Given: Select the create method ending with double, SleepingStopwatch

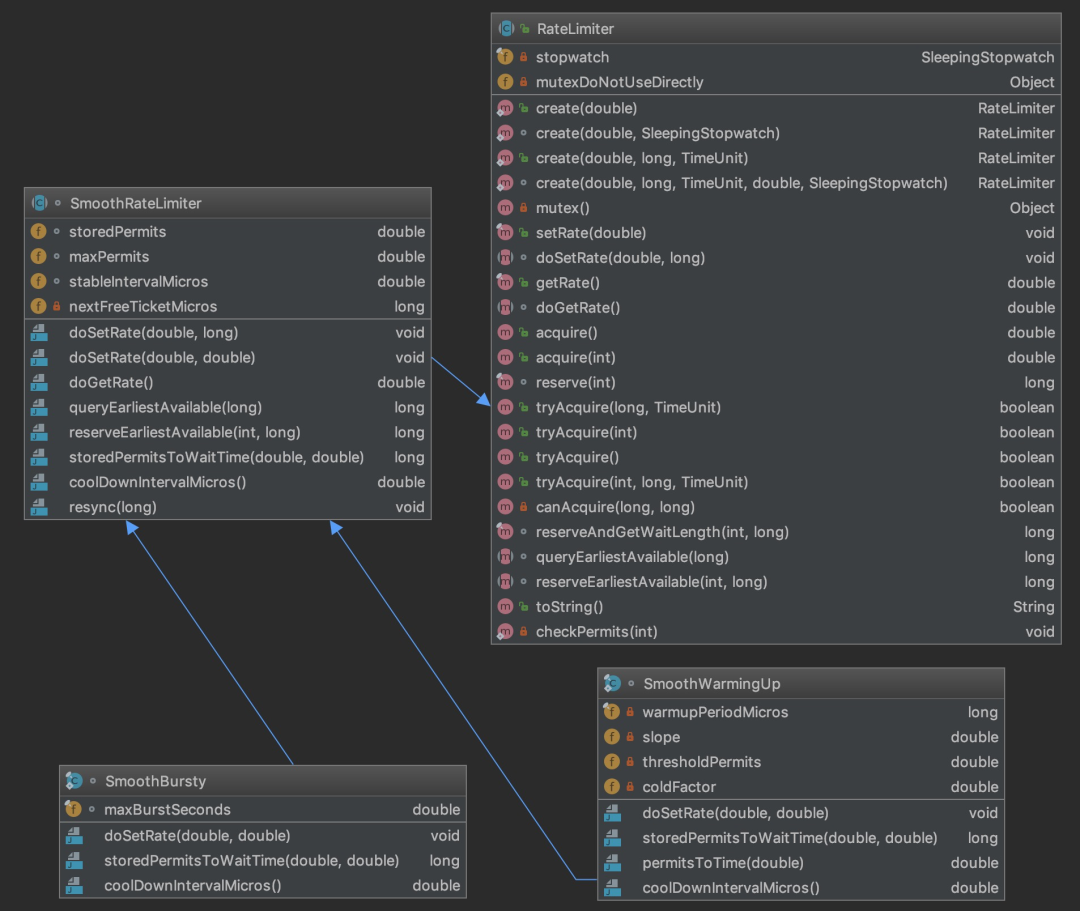Looking at the screenshot, I should point(742,183).
